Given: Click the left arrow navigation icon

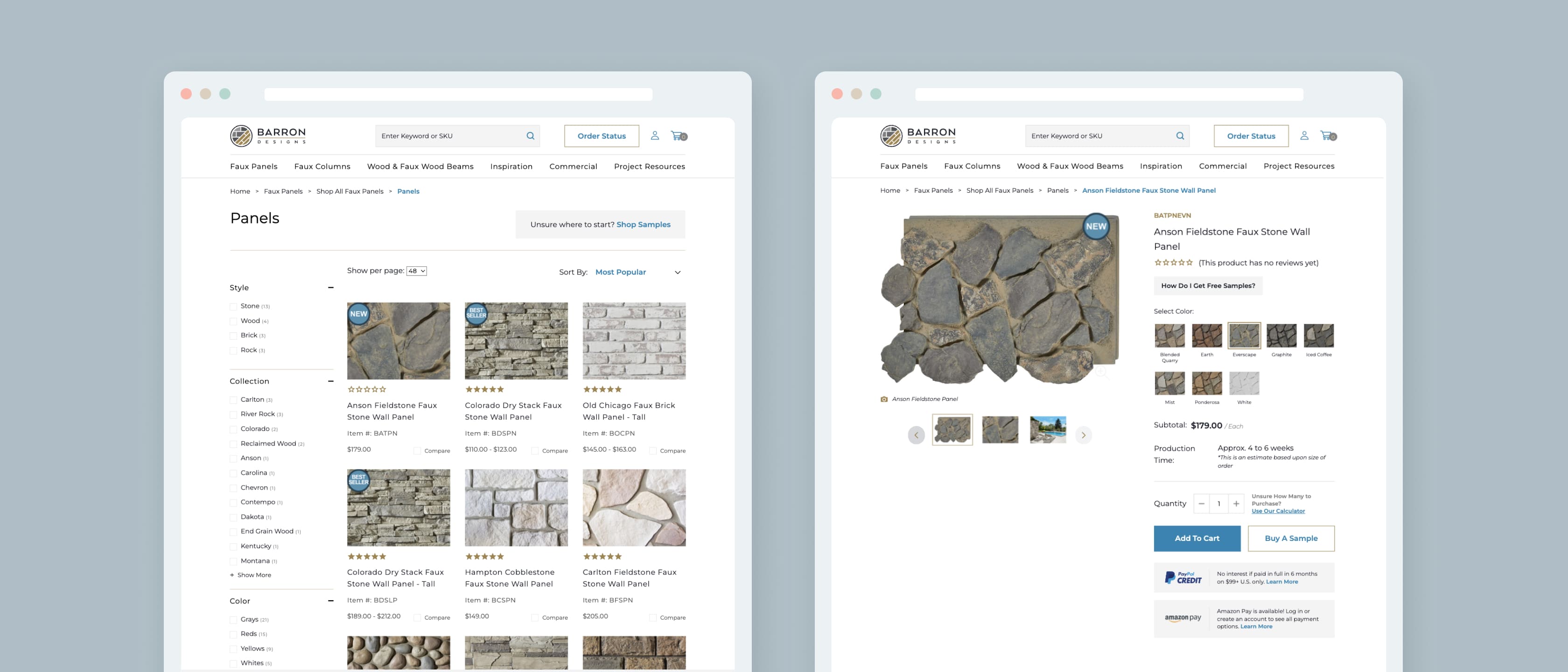Looking at the screenshot, I should click(916, 434).
